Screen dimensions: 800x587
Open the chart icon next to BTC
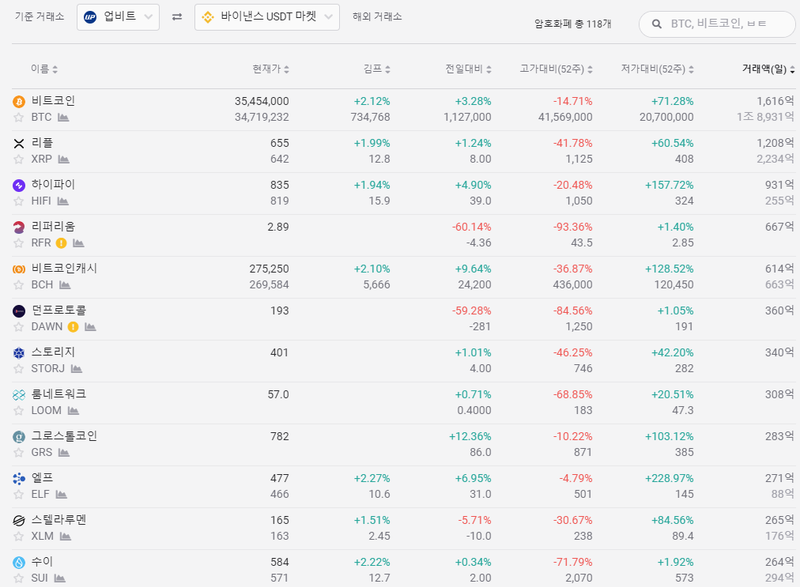63,118
